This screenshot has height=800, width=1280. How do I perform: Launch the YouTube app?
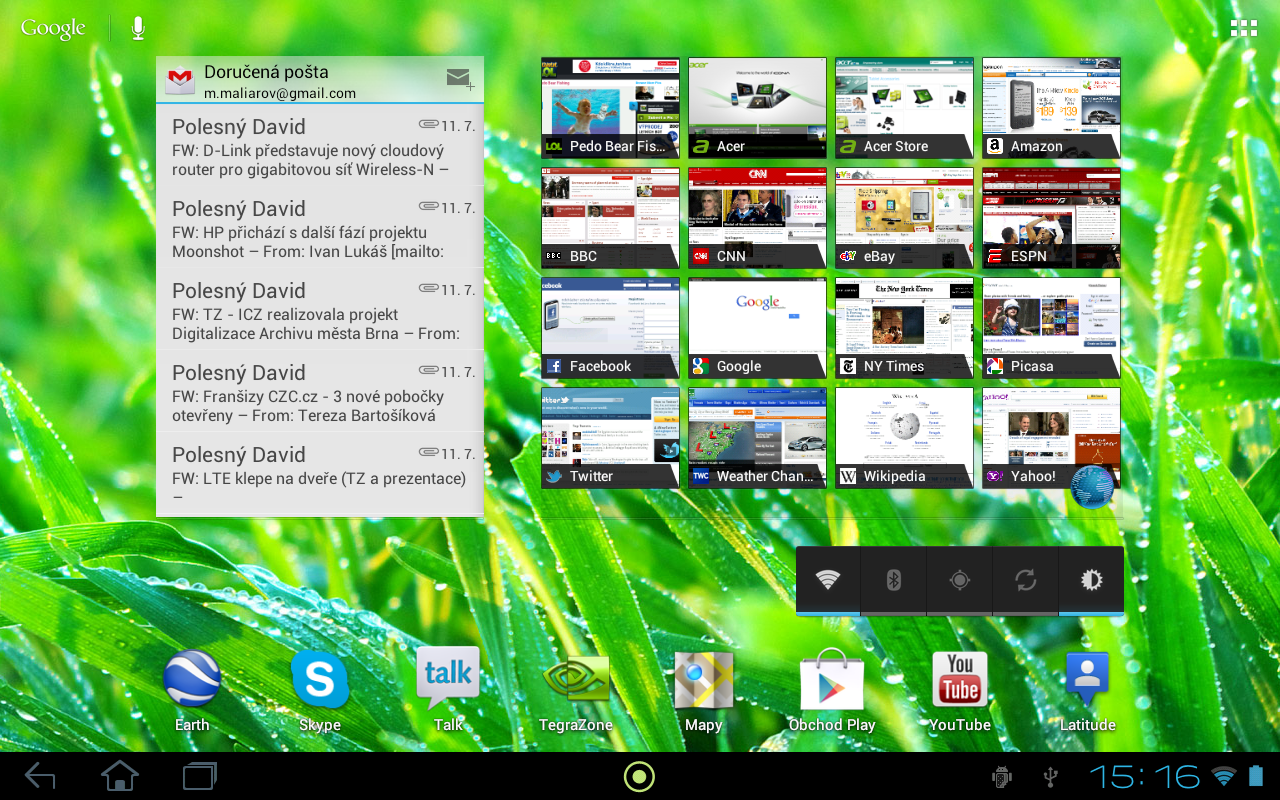(959, 685)
